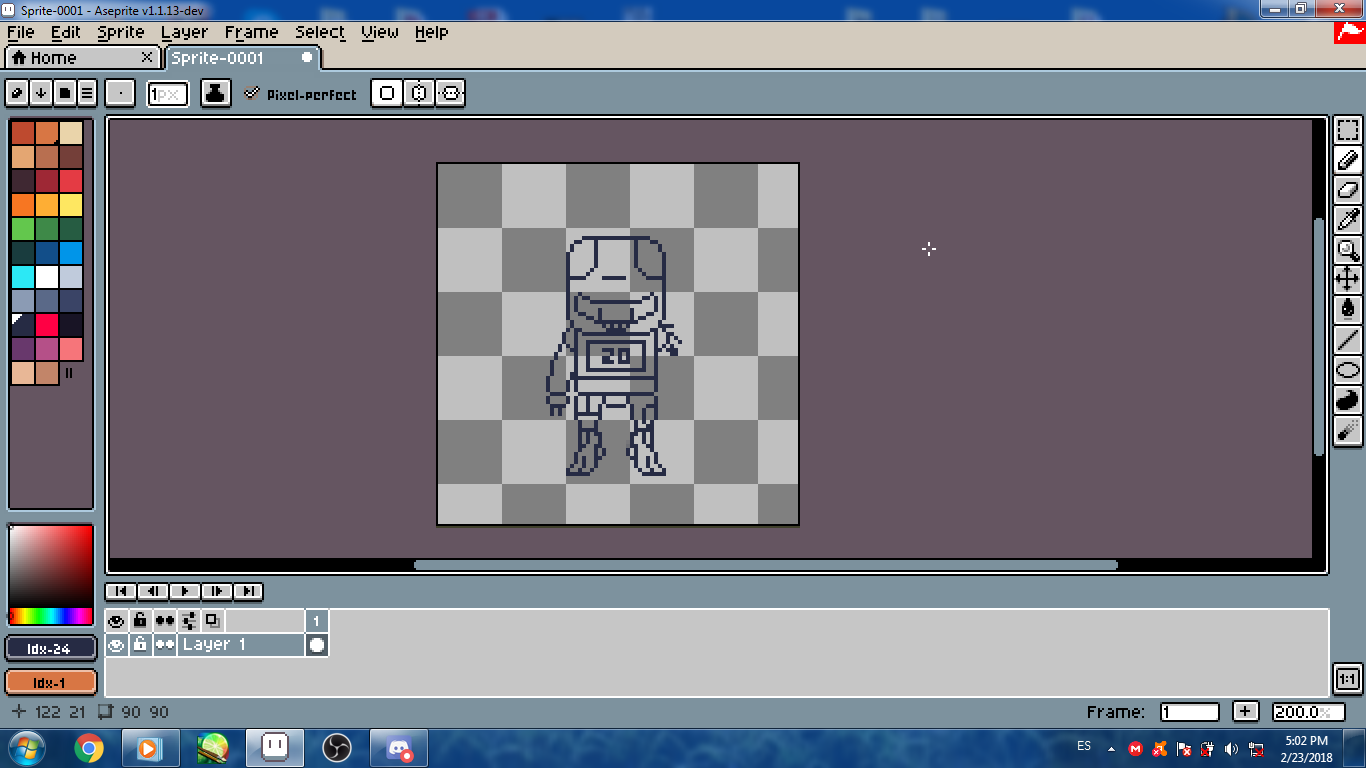Click the rainbow hue strip in color picker

pyautogui.click(x=50, y=616)
